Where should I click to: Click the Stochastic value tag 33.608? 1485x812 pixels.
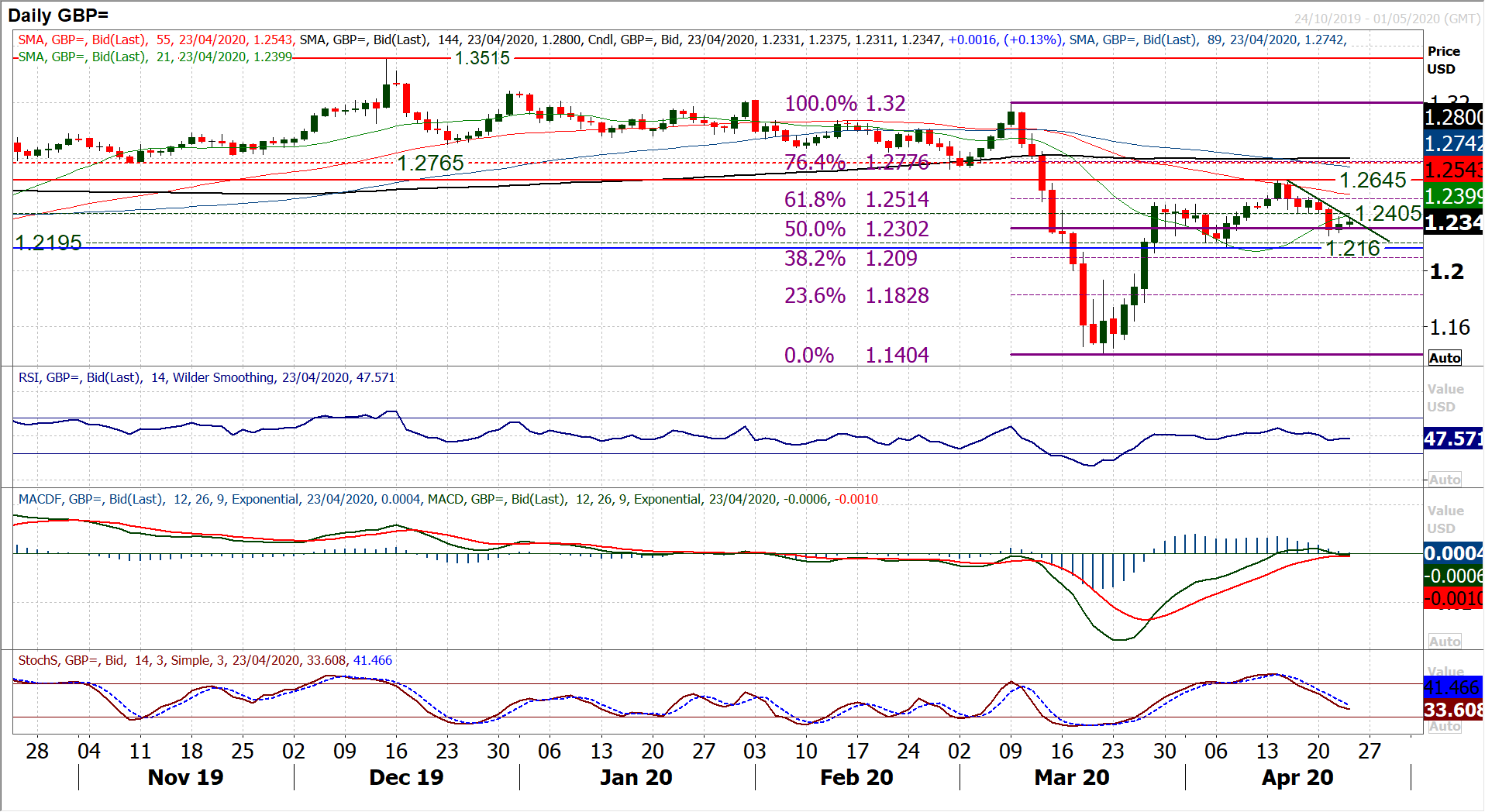click(1453, 710)
